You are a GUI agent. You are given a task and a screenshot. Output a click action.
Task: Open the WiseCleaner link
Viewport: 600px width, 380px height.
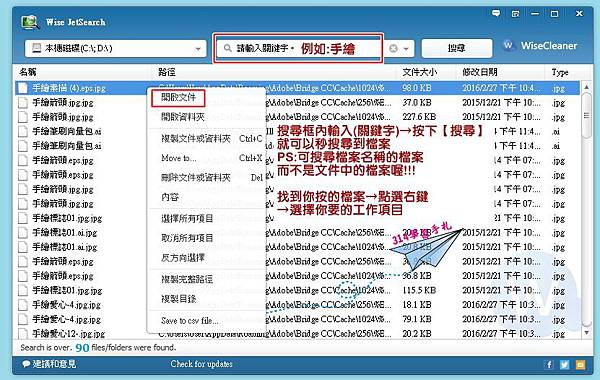[549, 46]
